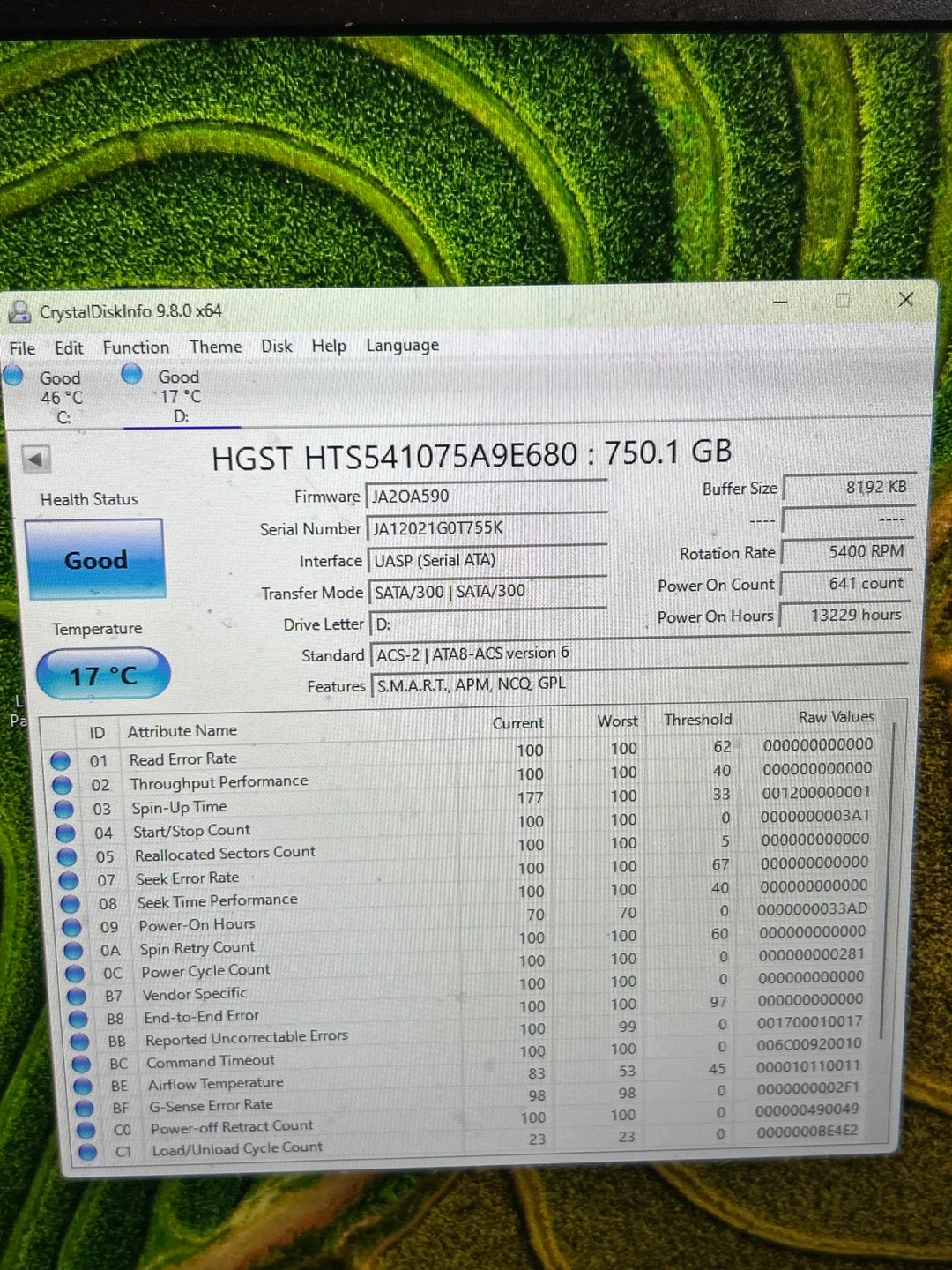Click the blue status icon for drive C:
This screenshot has height=1270, width=952.
[x=13, y=376]
